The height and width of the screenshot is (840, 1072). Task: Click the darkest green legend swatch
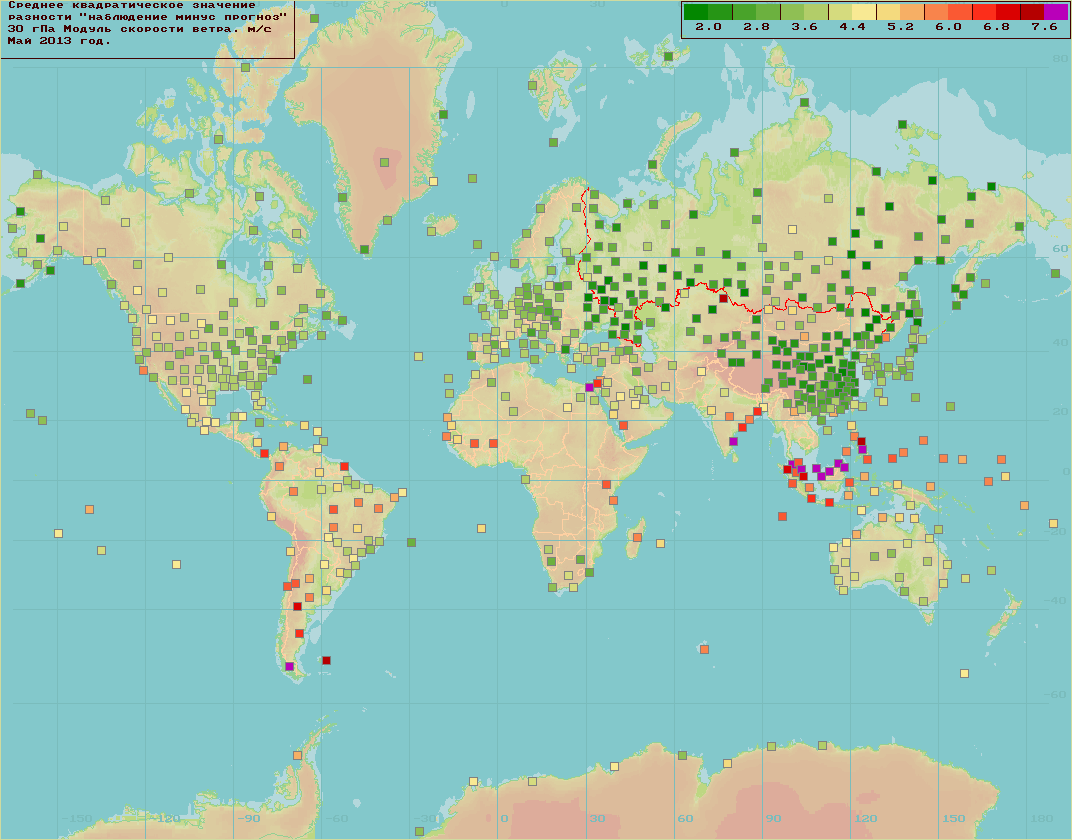coord(696,12)
